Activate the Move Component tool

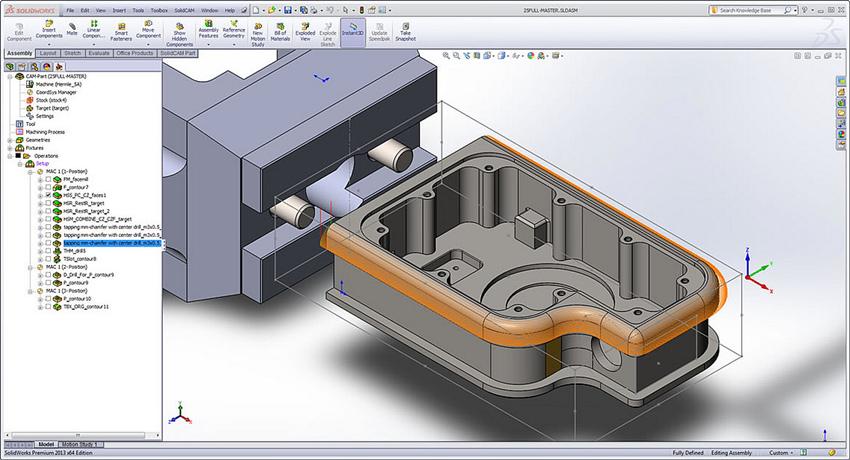pyautogui.click(x=148, y=30)
